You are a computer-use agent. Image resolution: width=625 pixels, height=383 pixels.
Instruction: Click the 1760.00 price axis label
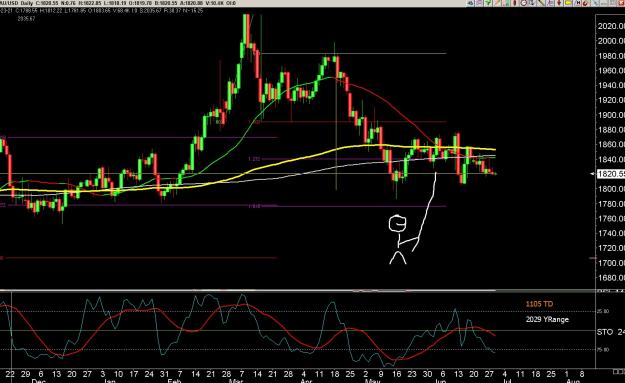(x=611, y=218)
